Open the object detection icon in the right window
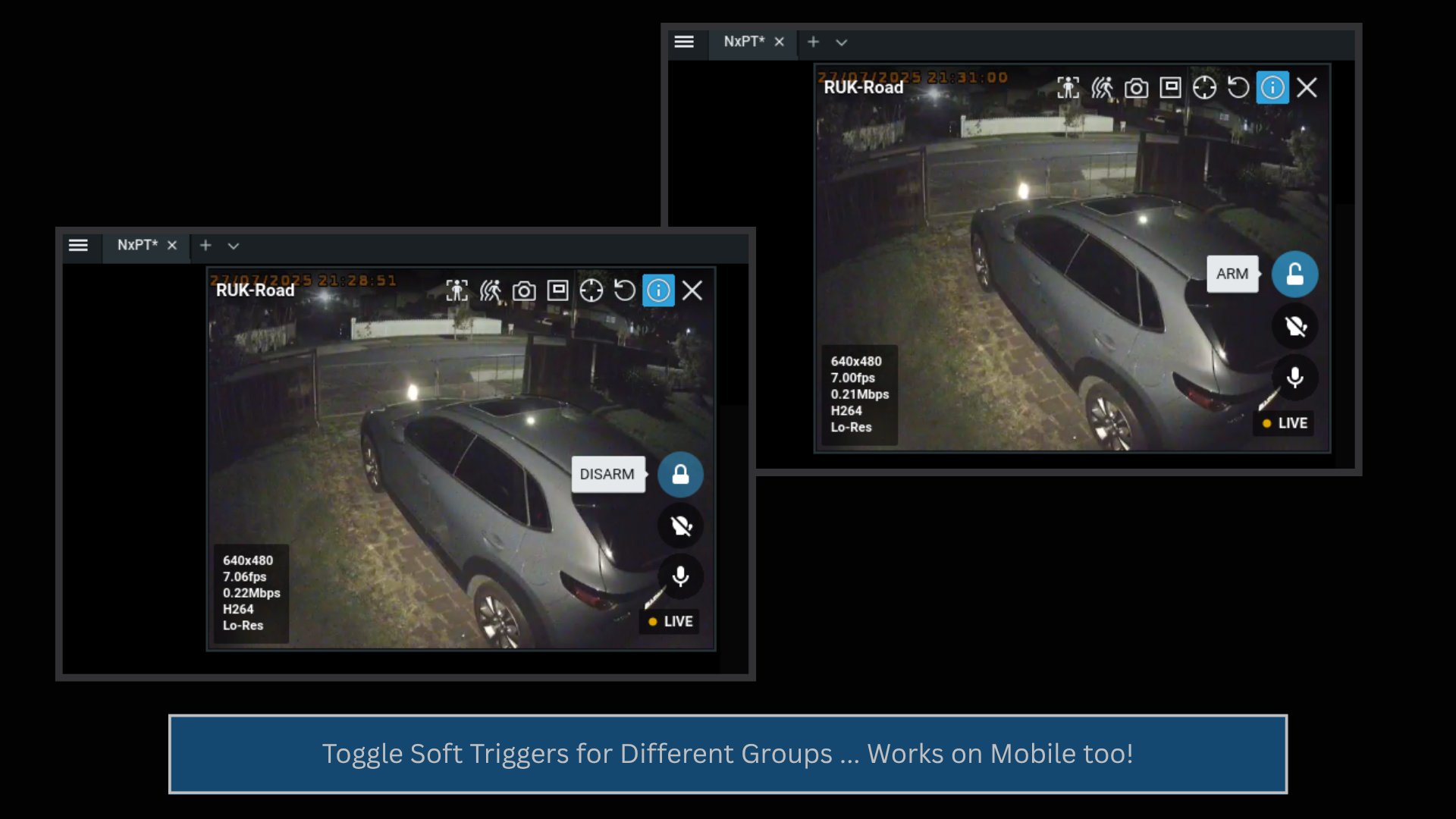The height and width of the screenshot is (819, 1456). (x=1068, y=88)
